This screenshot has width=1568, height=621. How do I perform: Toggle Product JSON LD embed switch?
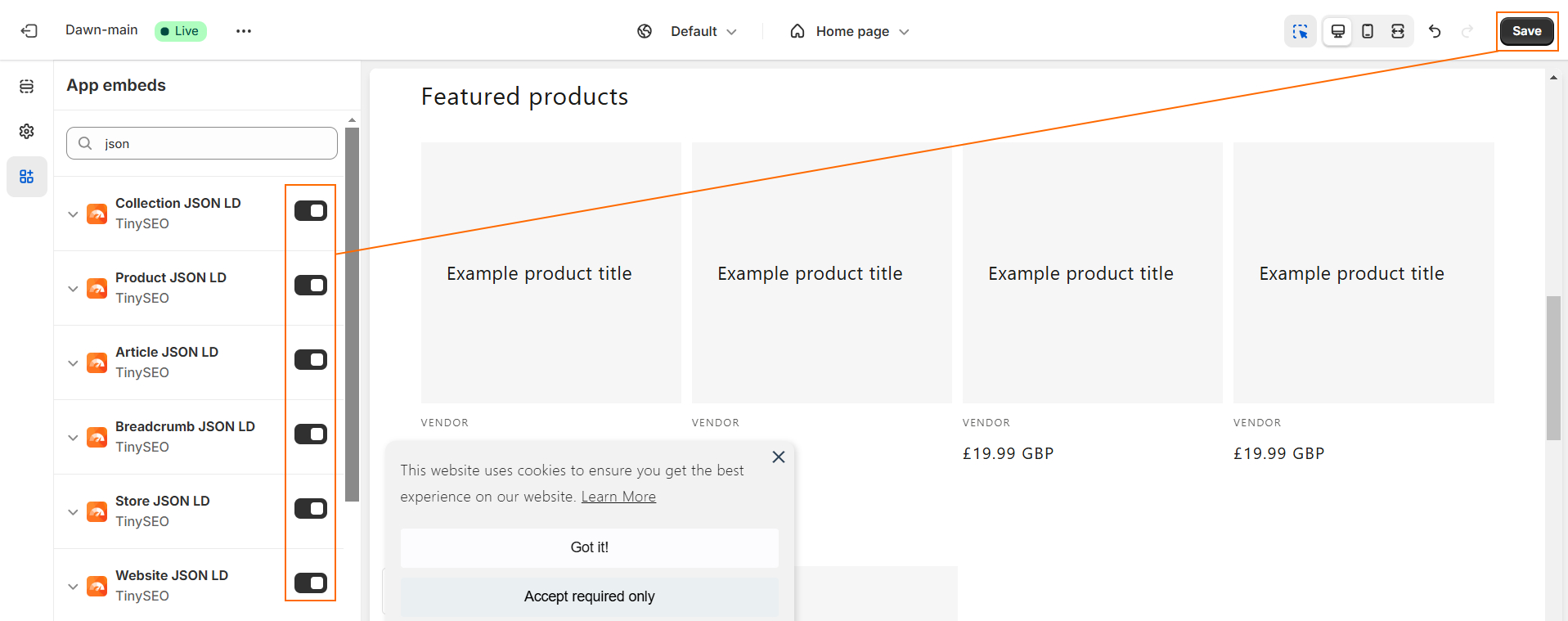311,286
